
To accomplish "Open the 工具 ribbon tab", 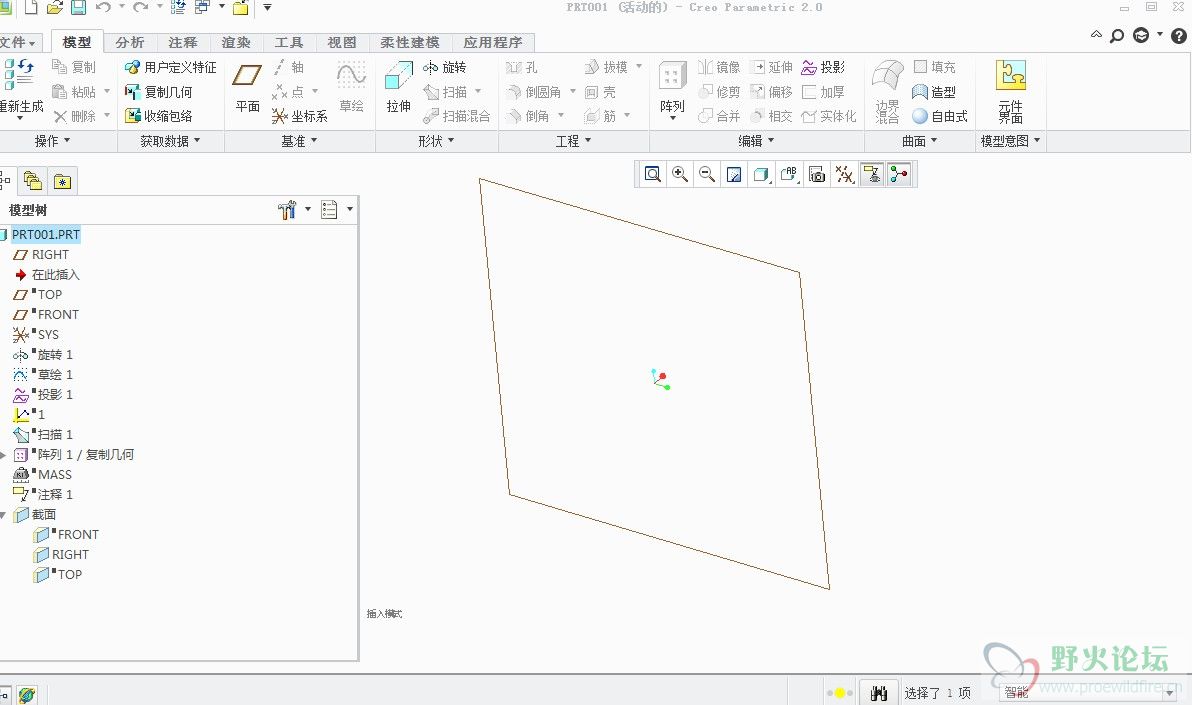I will (289, 43).
